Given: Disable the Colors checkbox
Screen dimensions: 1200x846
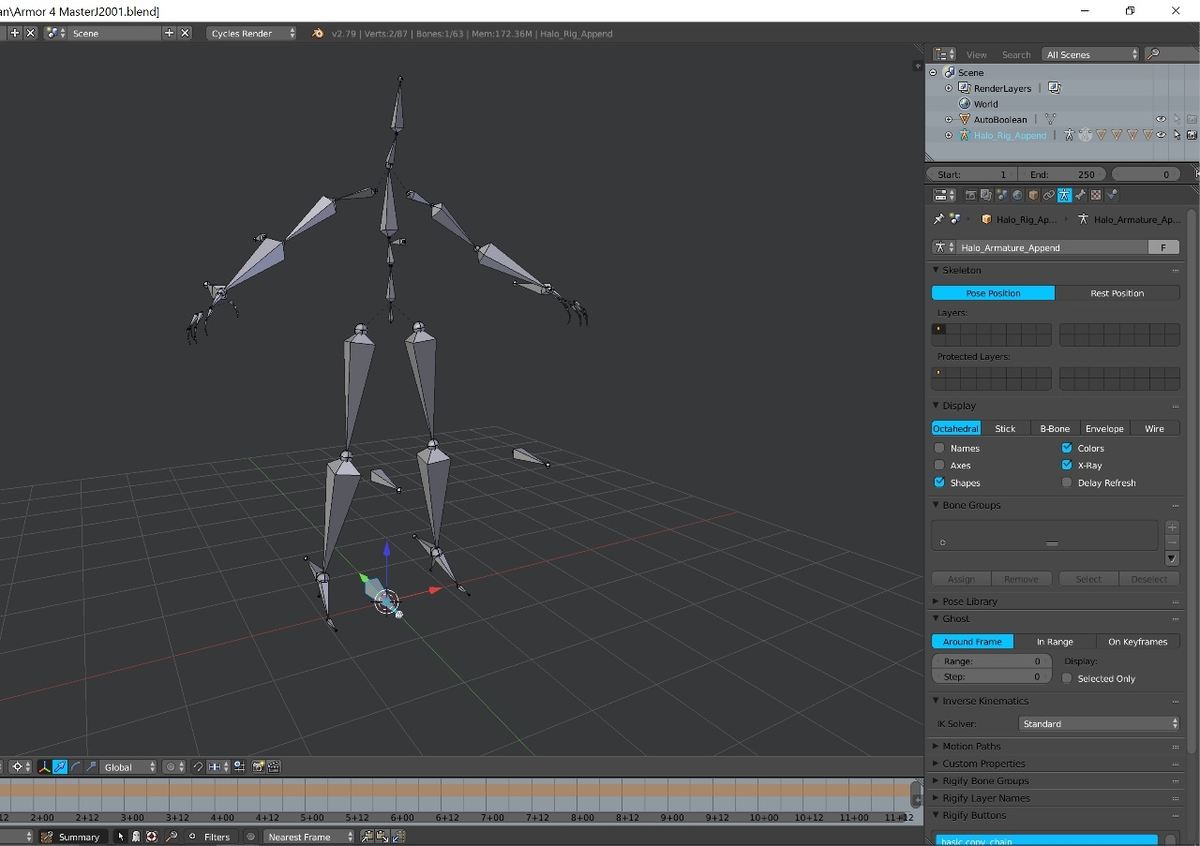Looking at the screenshot, I should tap(1066, 448).
